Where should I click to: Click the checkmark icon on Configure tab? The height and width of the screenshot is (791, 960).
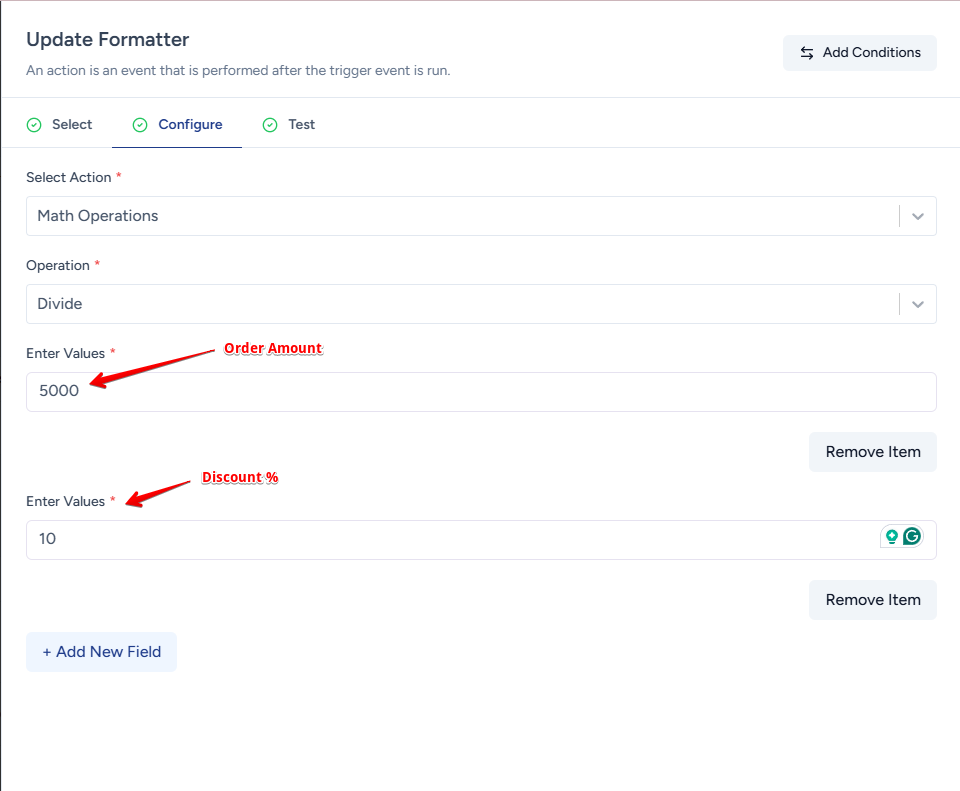[140, 125]
